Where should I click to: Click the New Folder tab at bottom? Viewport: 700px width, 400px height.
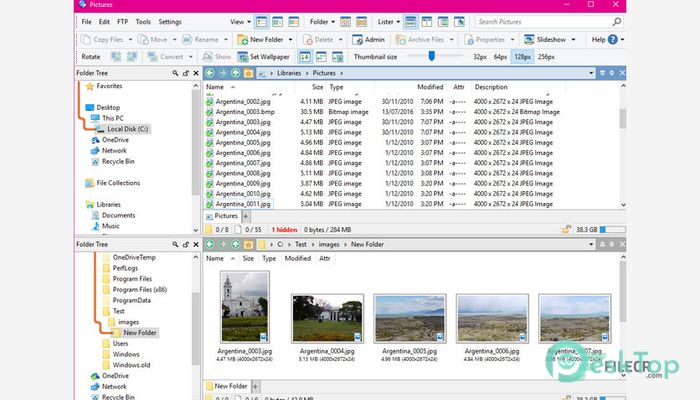[x=227, y=386]
